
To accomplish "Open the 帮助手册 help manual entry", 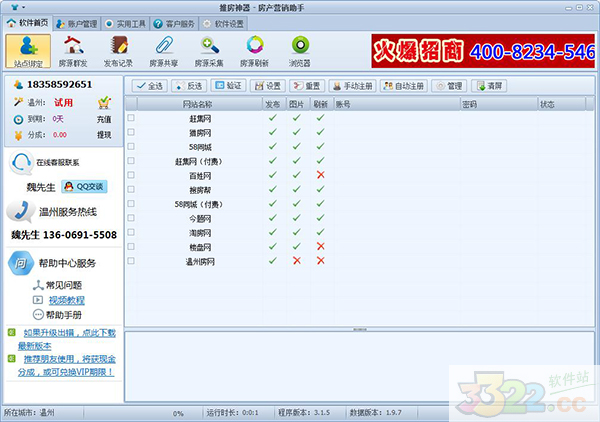I will [x=57, y=315].
